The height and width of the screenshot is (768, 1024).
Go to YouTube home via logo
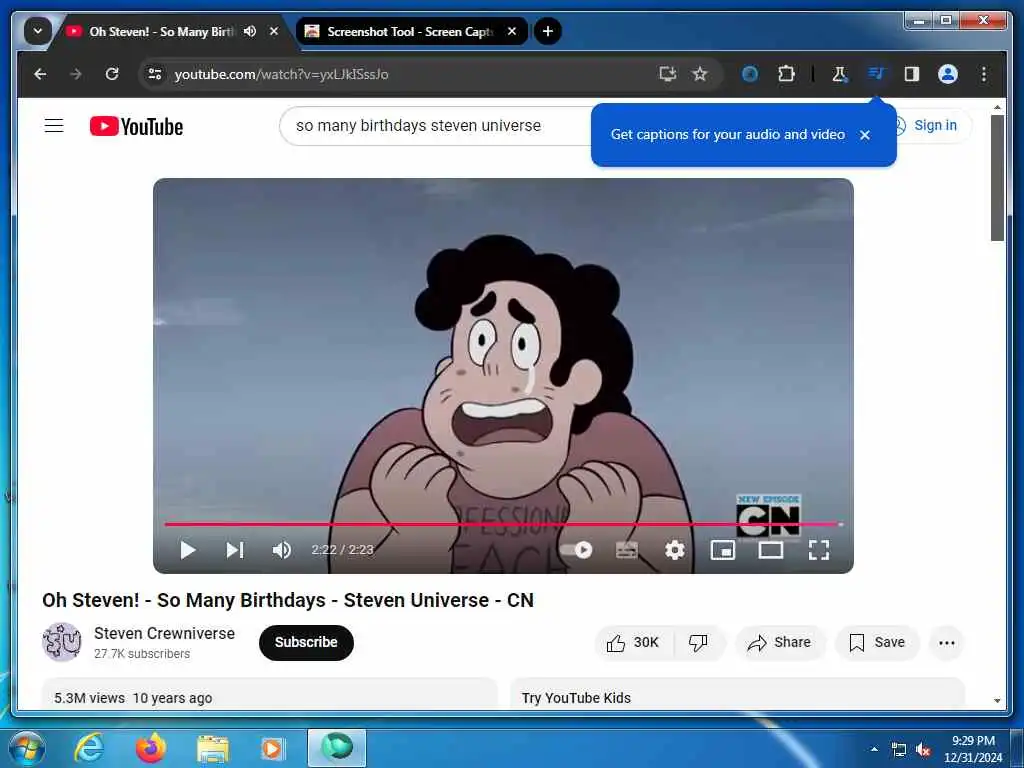click(136, 126)
